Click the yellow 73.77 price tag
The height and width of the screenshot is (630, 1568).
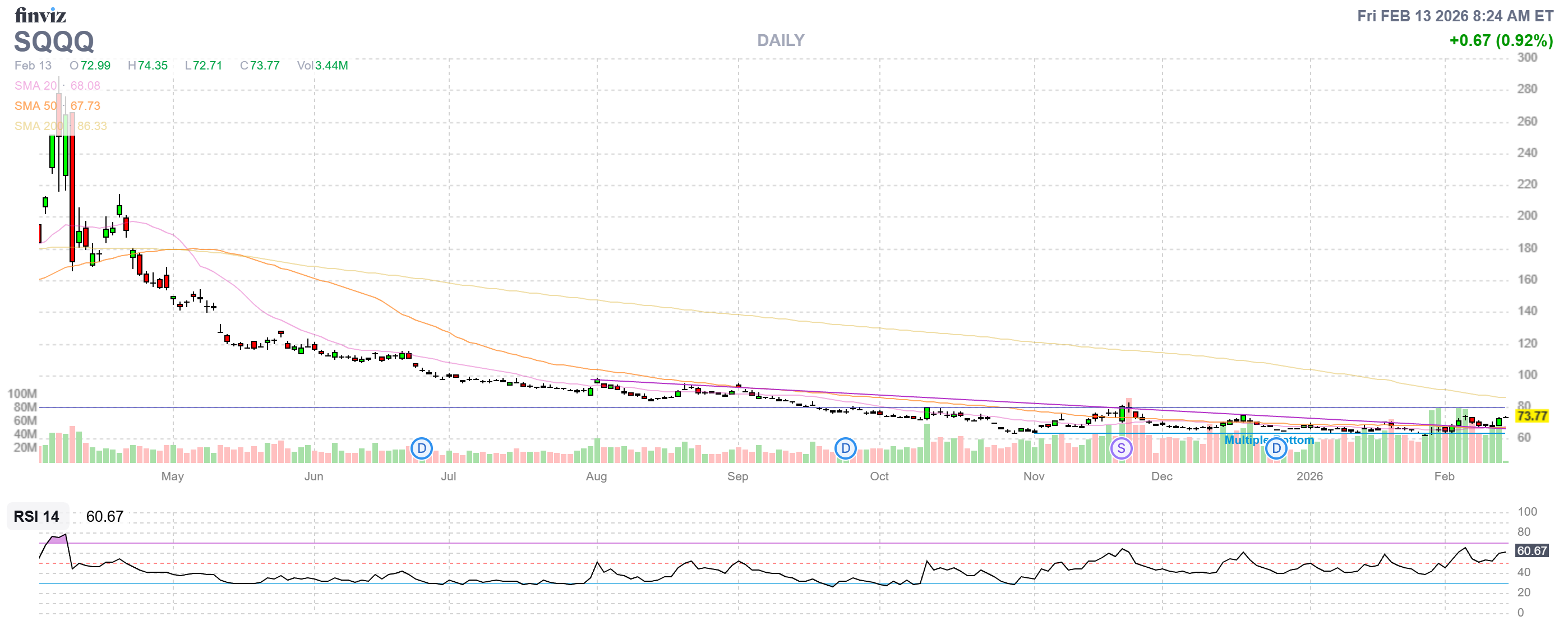tap(1532, 416)
